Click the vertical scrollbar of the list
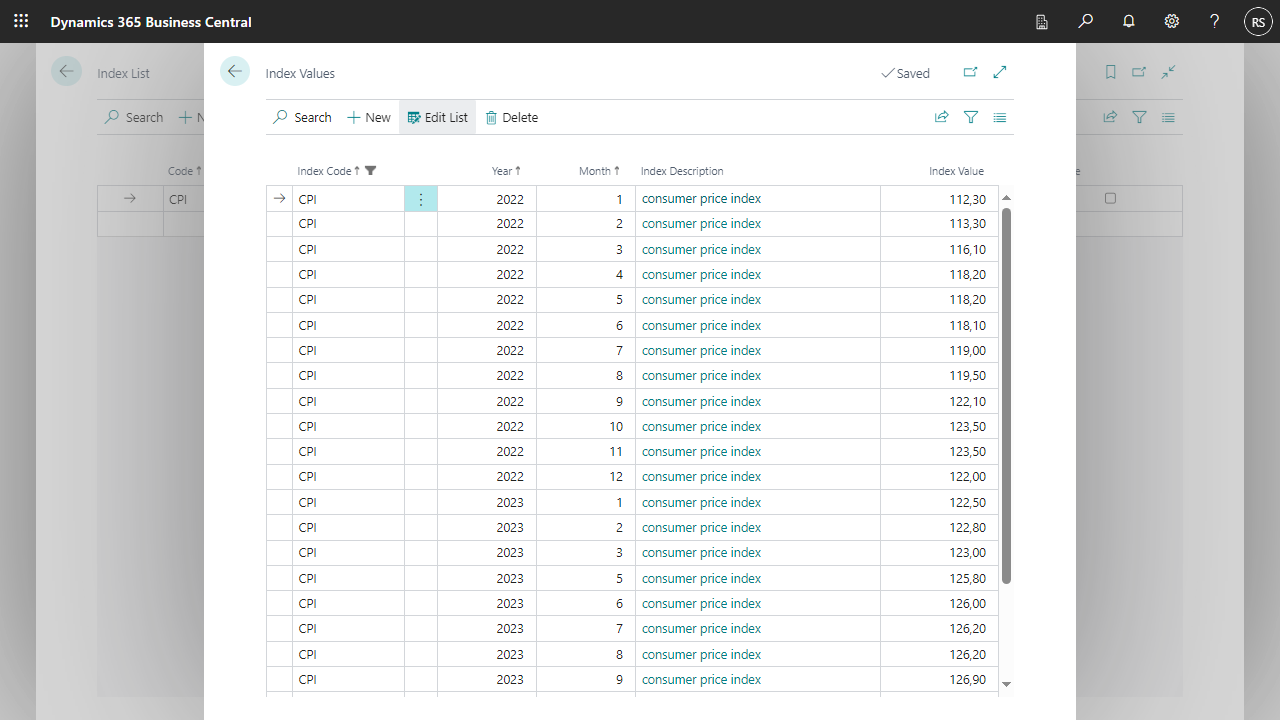This screenshot has width=1280, height=720. point(1006,400)
